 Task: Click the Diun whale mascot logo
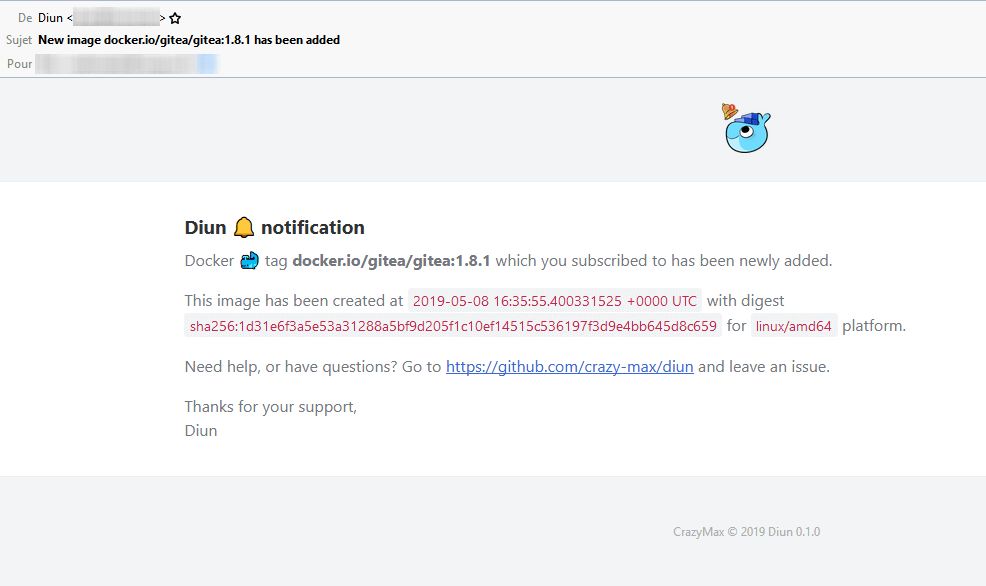coord(746,129)
